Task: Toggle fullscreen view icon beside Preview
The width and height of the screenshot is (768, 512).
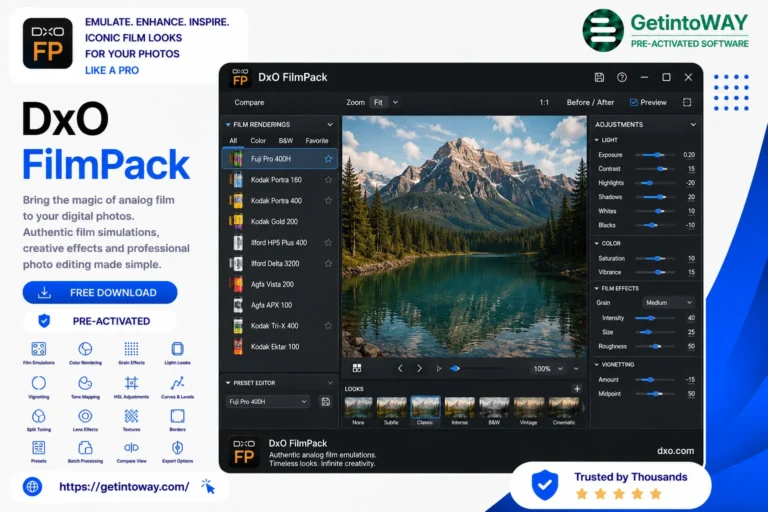Action: coord(687,102)
